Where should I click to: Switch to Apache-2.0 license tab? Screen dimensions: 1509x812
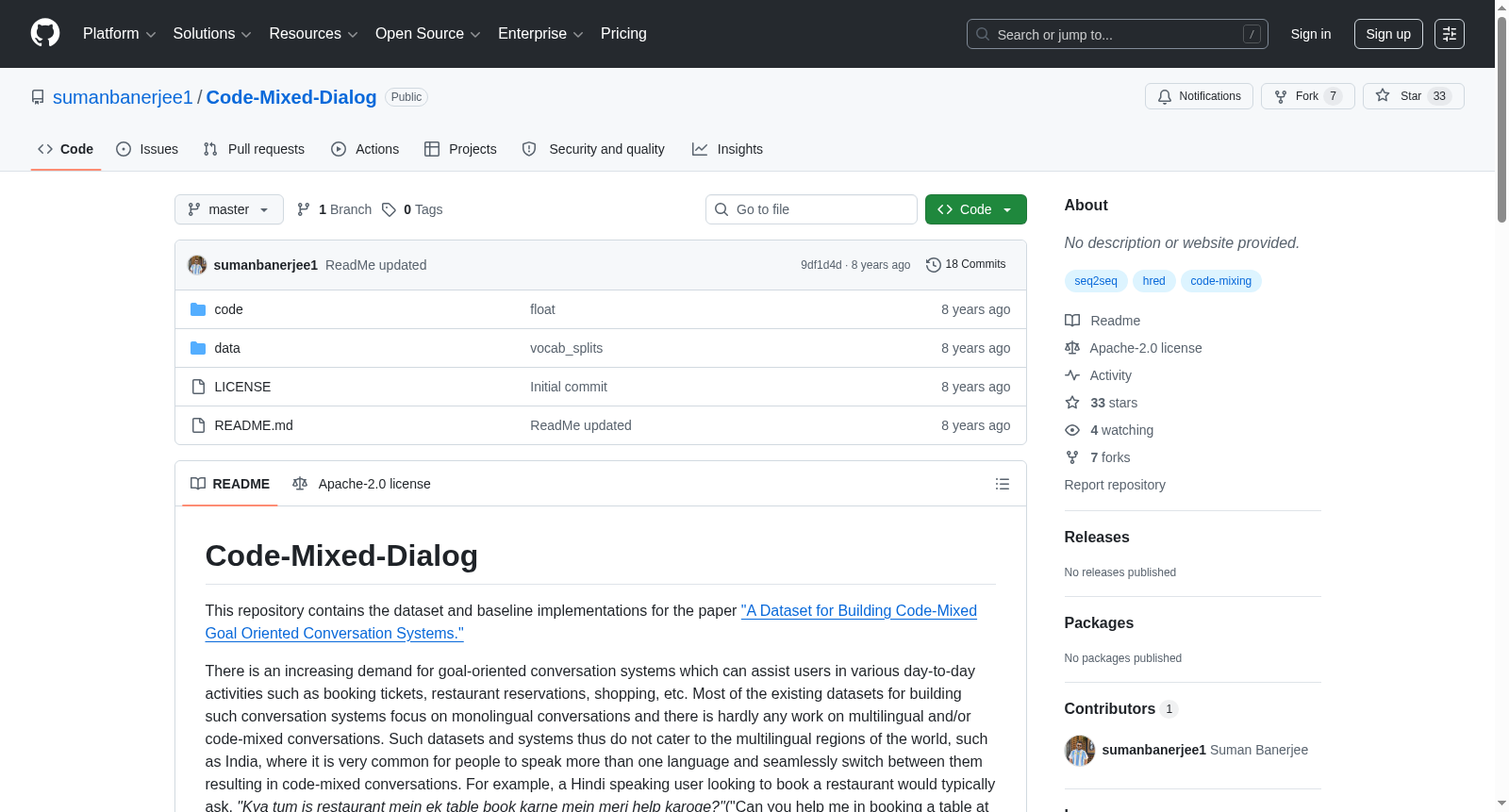[361, 484]
